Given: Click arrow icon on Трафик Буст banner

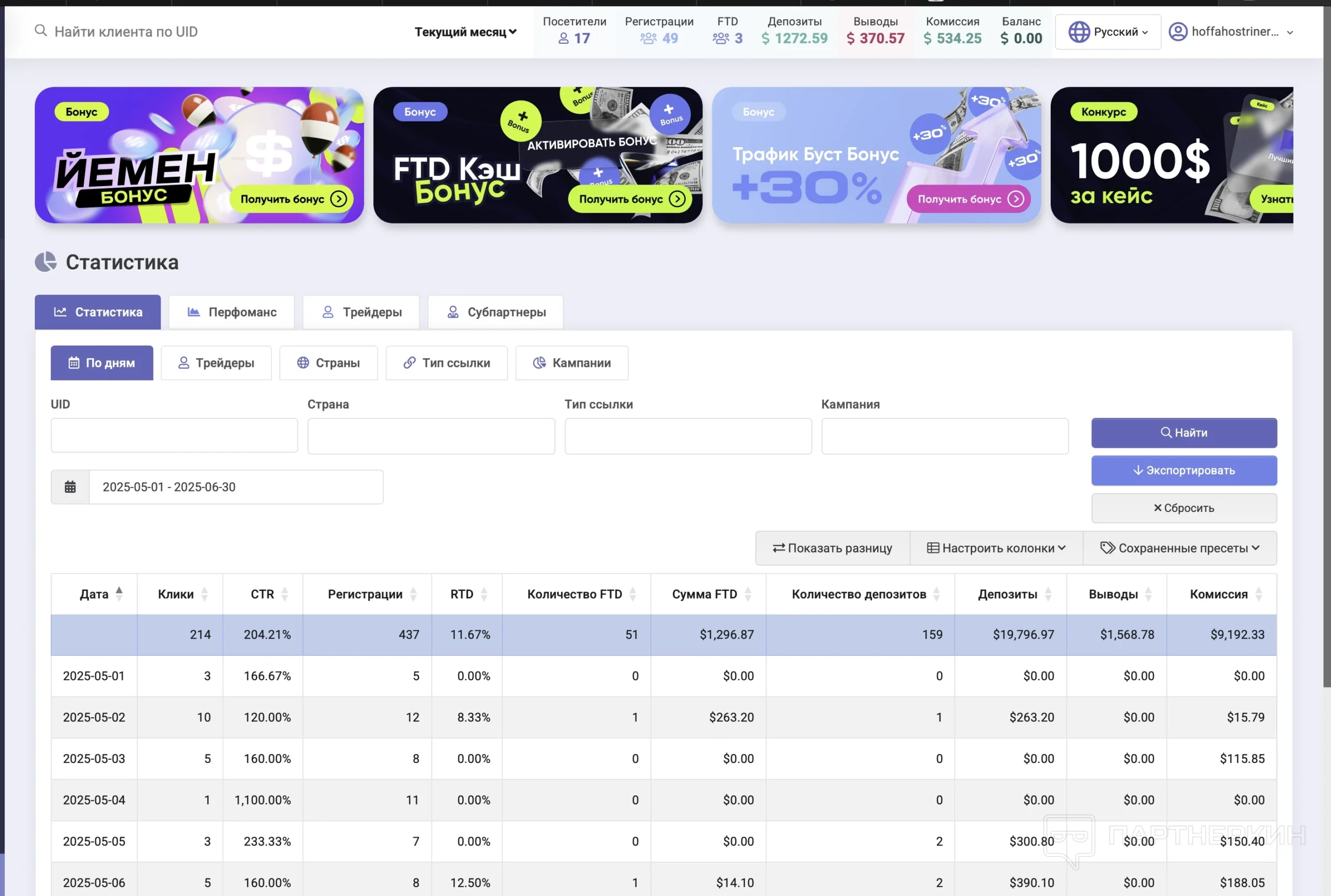Looking at the screenshot, I should click(x=1015, y=199).
